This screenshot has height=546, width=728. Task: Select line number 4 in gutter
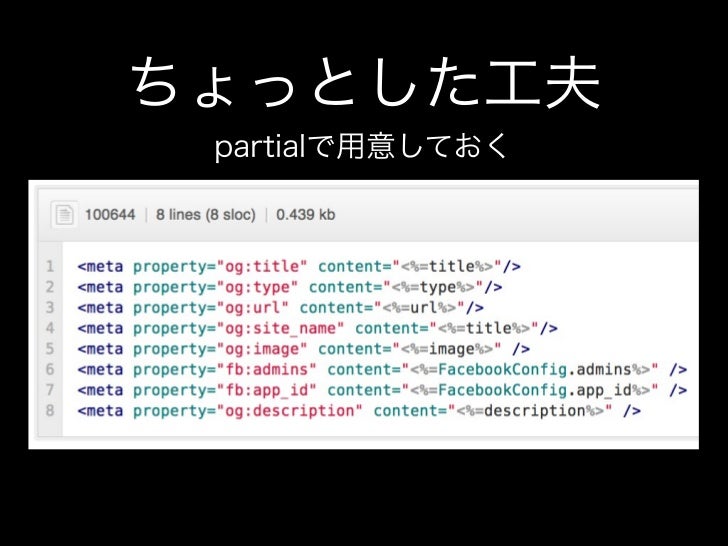[50, 328]
